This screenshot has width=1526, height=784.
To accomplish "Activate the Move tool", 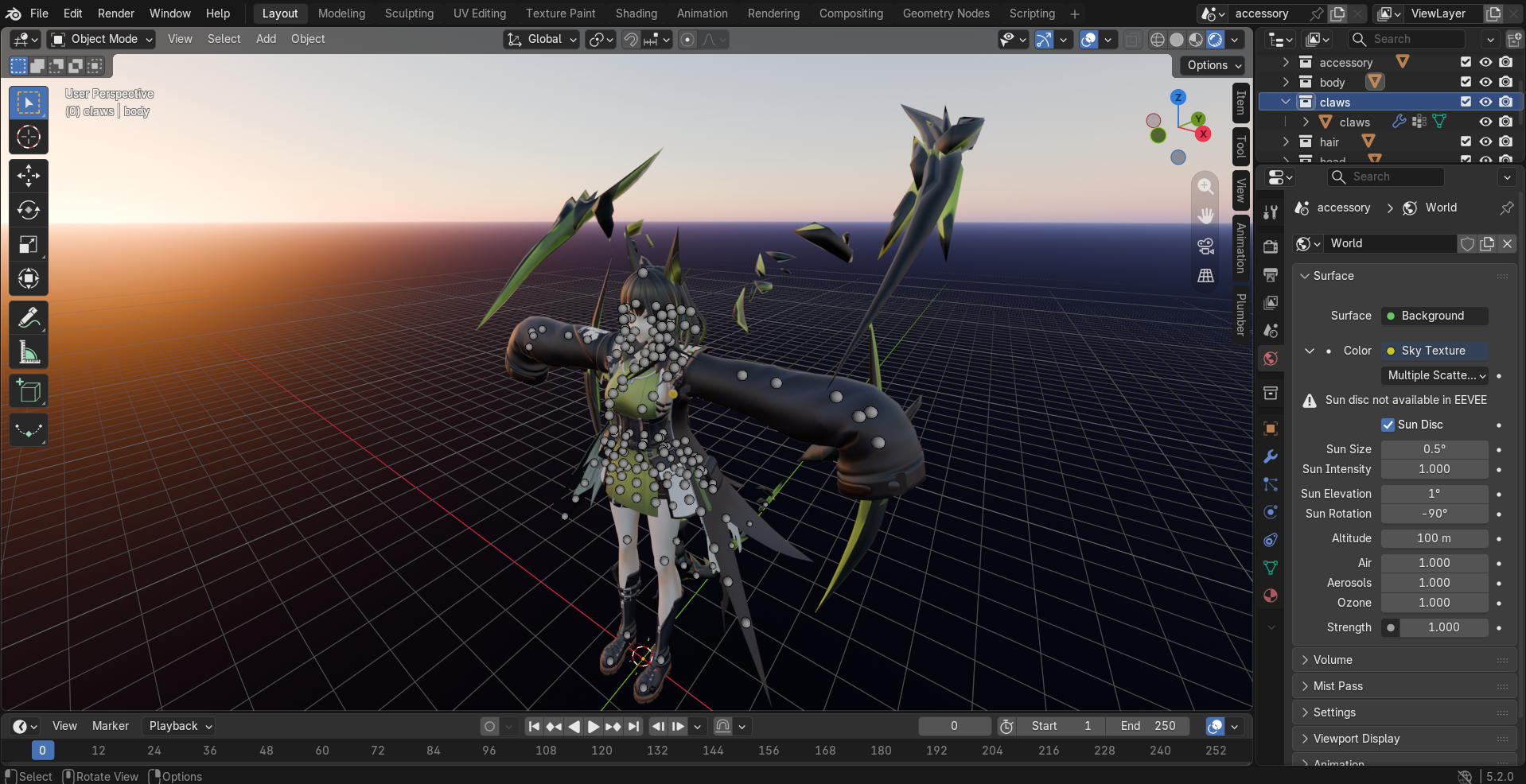I will point(29,176).
